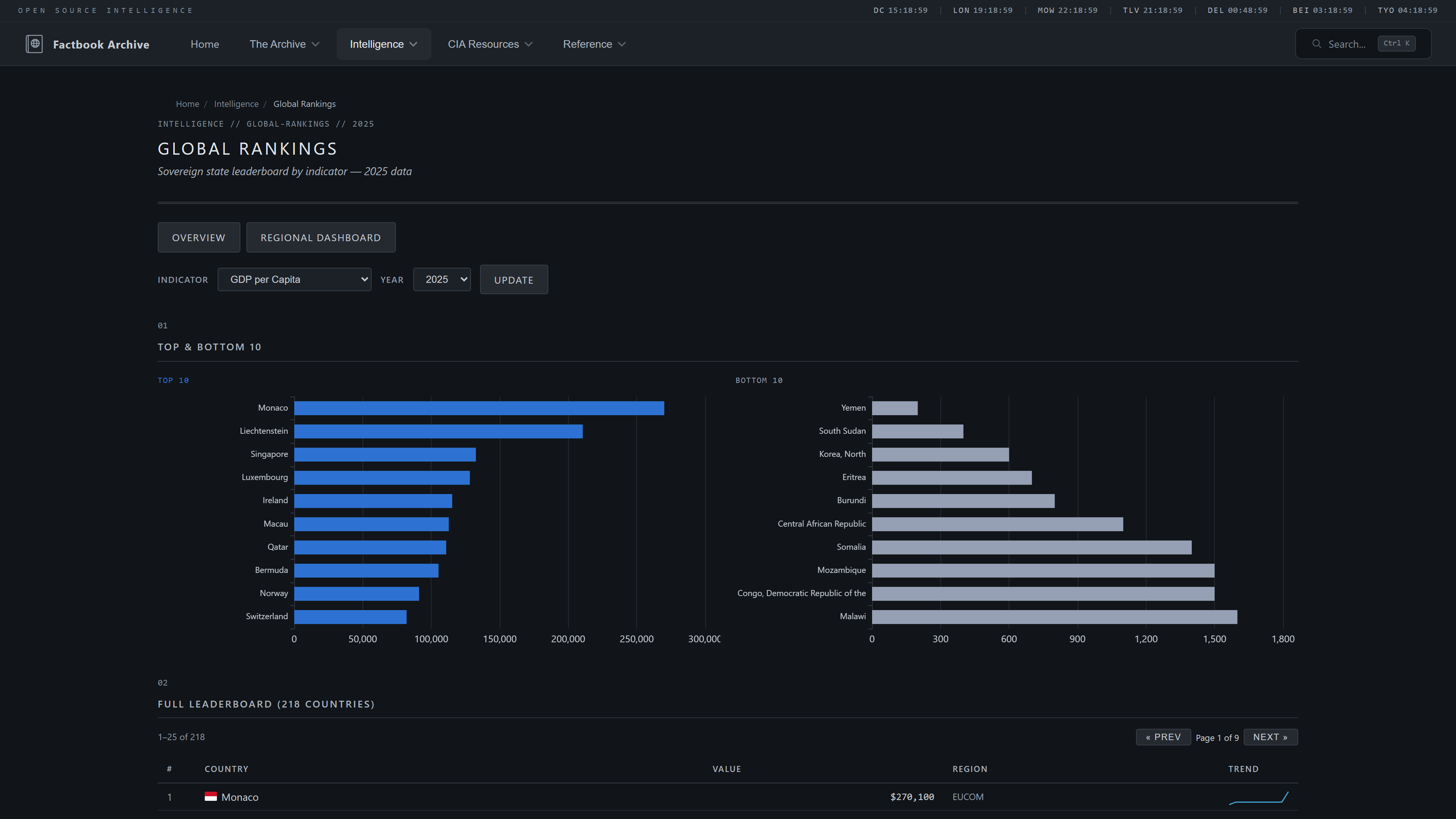Switch to the Overview tab
Image resolution: width=1456 pixels, height=819 pixels.
(198, 237)
